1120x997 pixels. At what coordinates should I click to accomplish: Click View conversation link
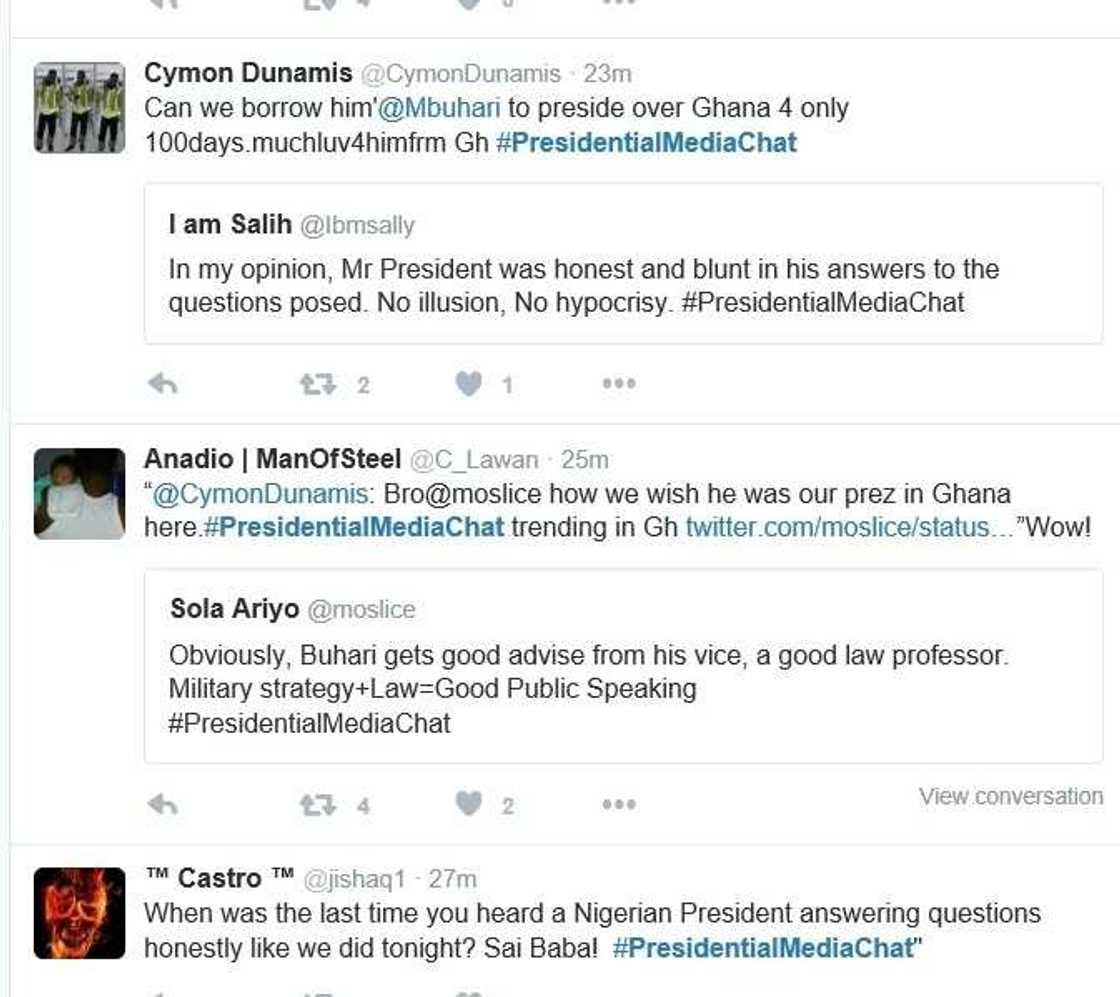(x=1010, y=796)
